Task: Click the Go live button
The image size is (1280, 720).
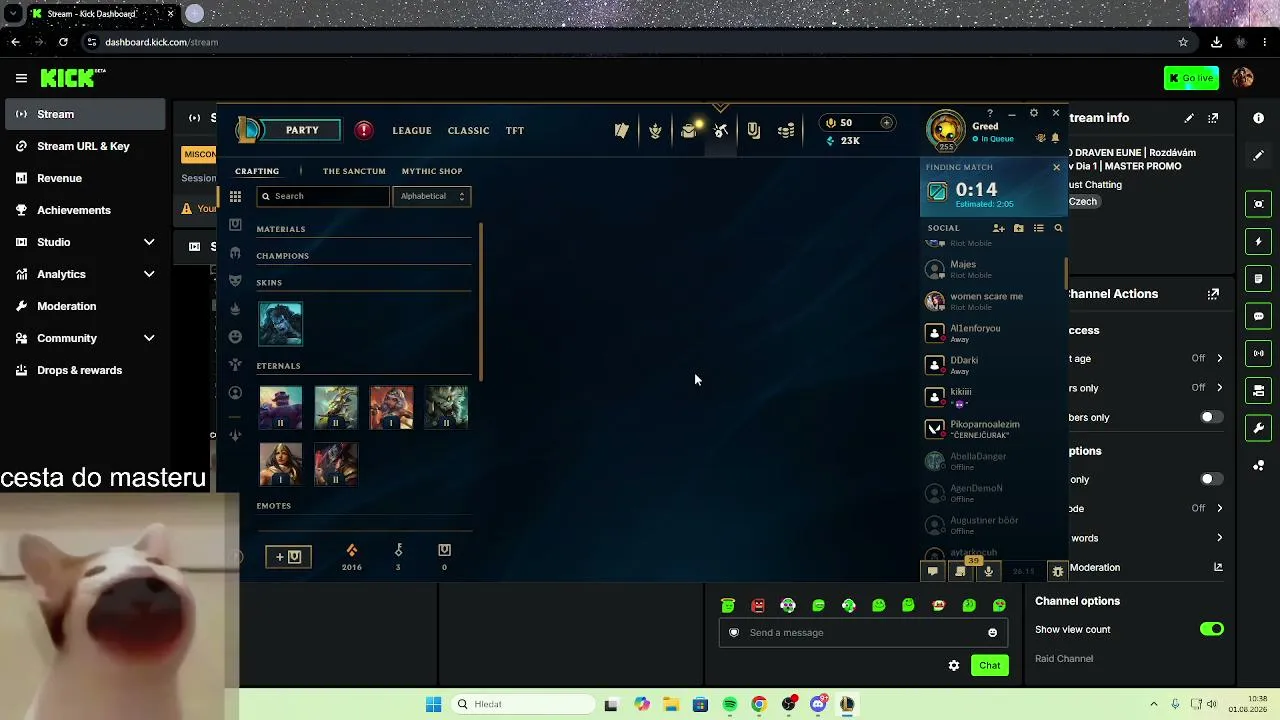Action: [1191, 78]
